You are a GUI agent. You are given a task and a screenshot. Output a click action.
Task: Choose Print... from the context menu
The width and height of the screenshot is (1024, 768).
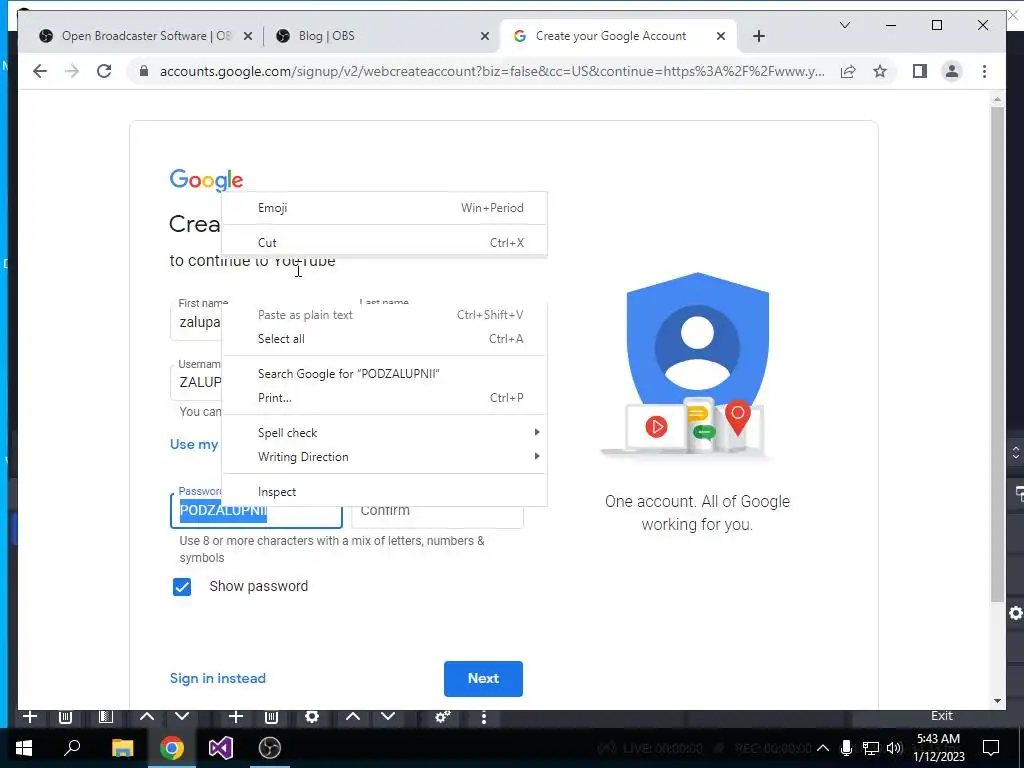pos(384,398)
